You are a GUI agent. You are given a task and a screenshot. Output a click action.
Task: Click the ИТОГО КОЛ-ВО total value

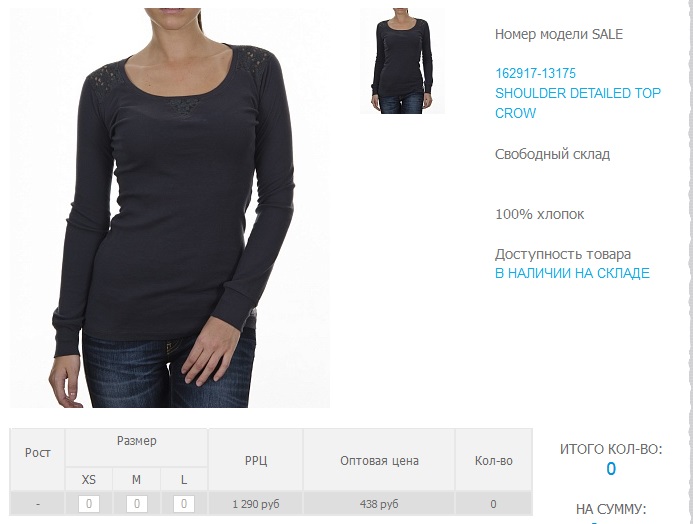click(x=611, y=468)
